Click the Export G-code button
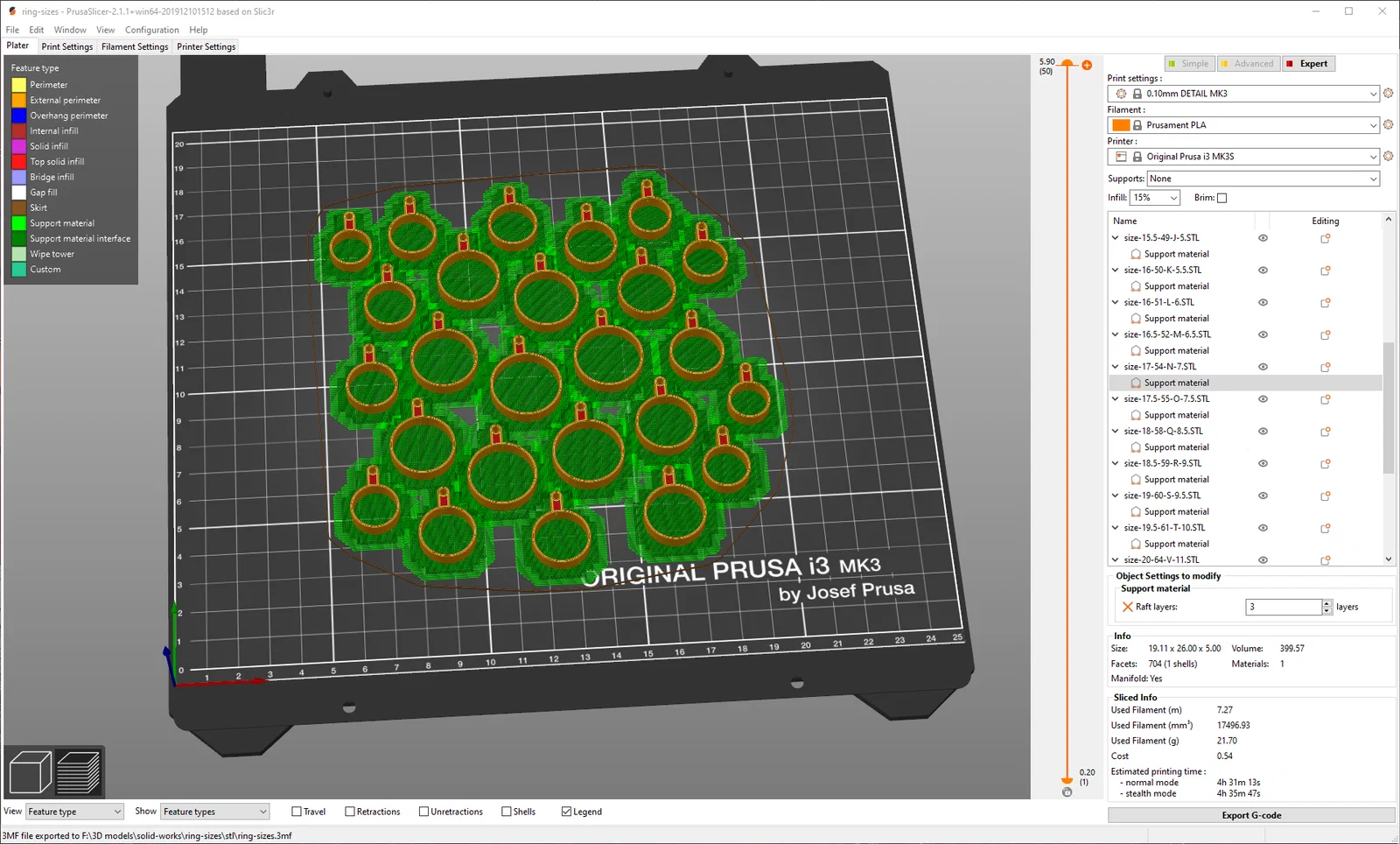The image size is (1400, 844). tap(1251, 815)
